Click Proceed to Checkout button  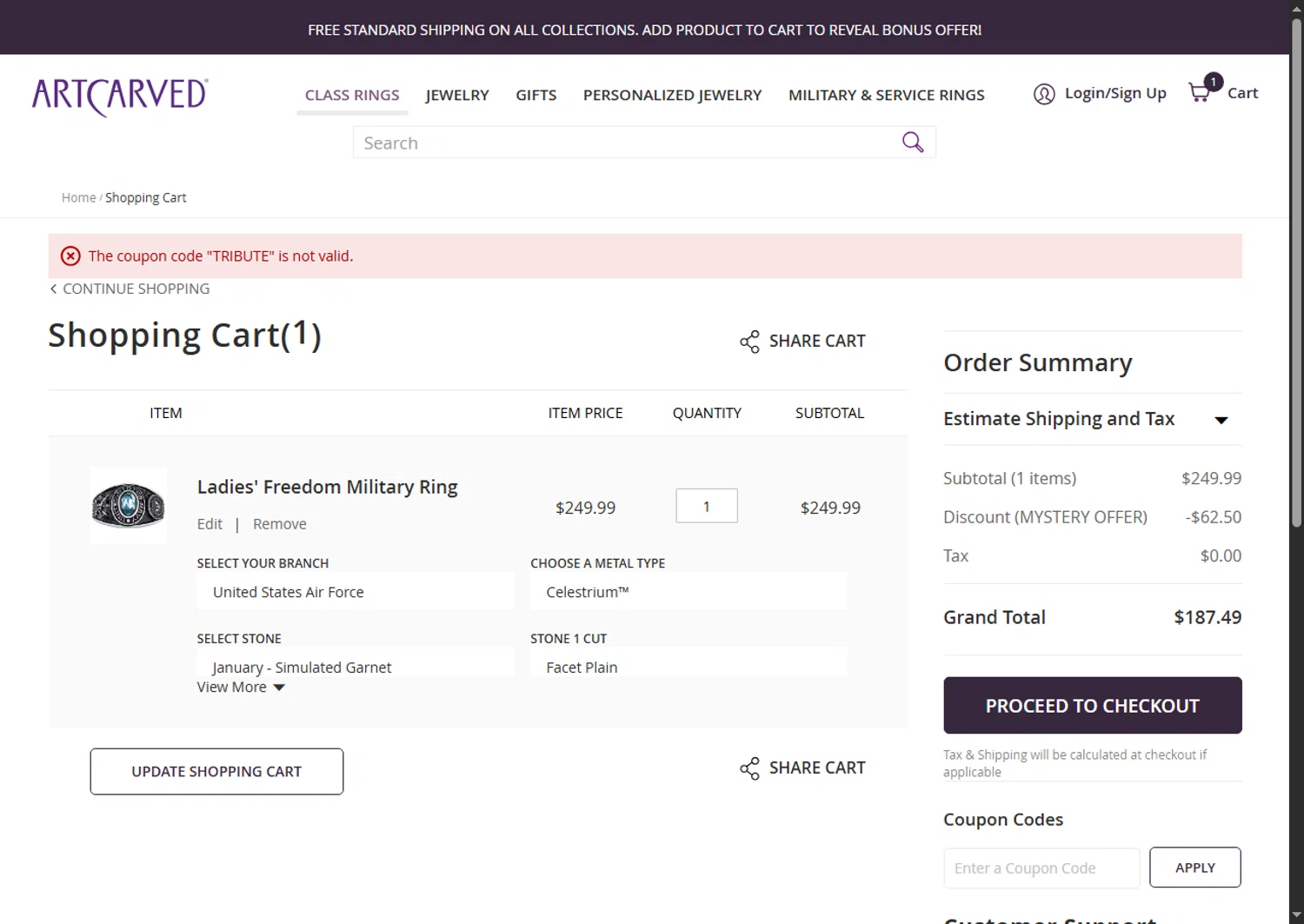pyautogui.click(x=1093, y=706)
